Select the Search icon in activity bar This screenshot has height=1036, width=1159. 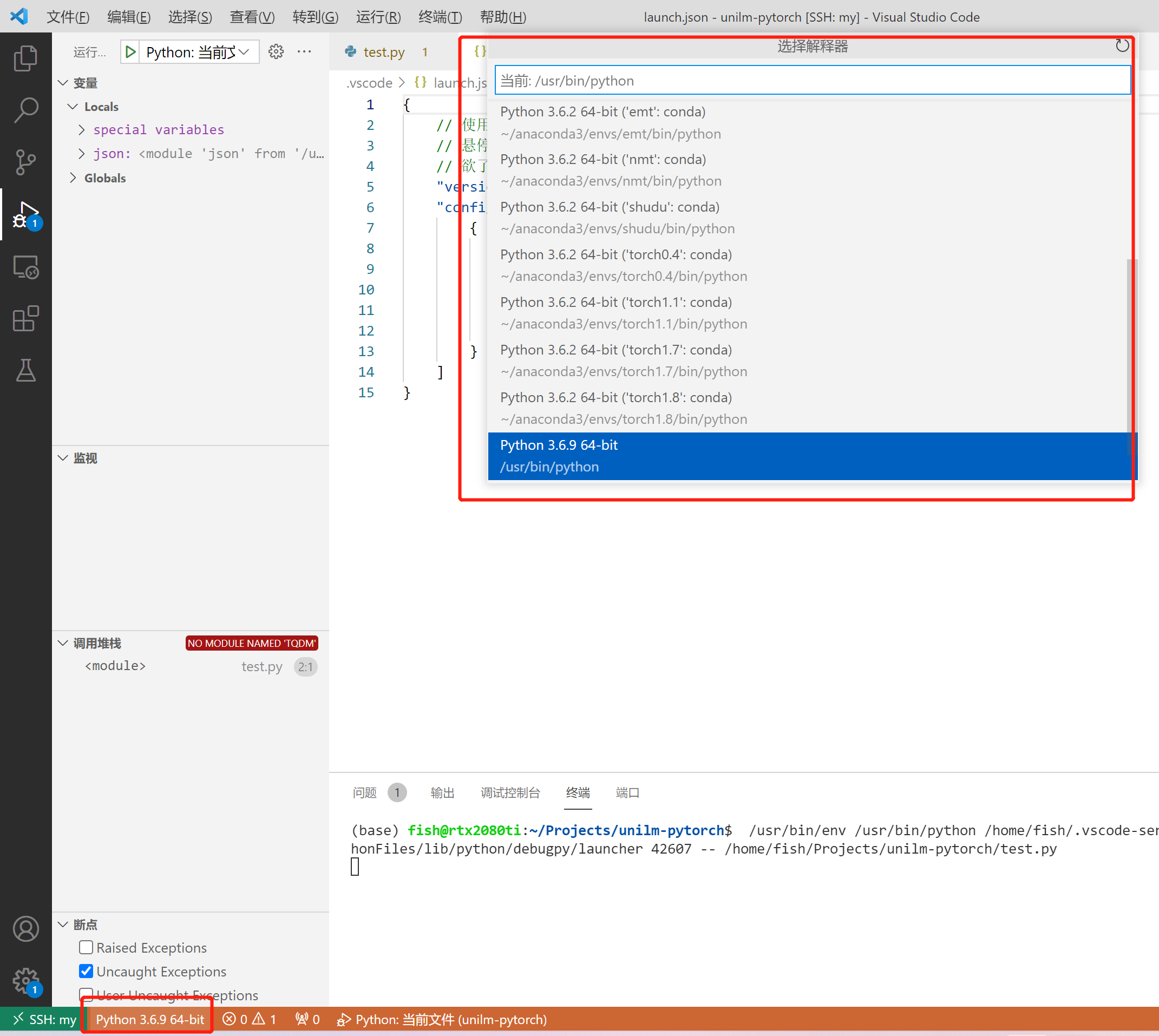pyautogui.click(x=25, y=109)
